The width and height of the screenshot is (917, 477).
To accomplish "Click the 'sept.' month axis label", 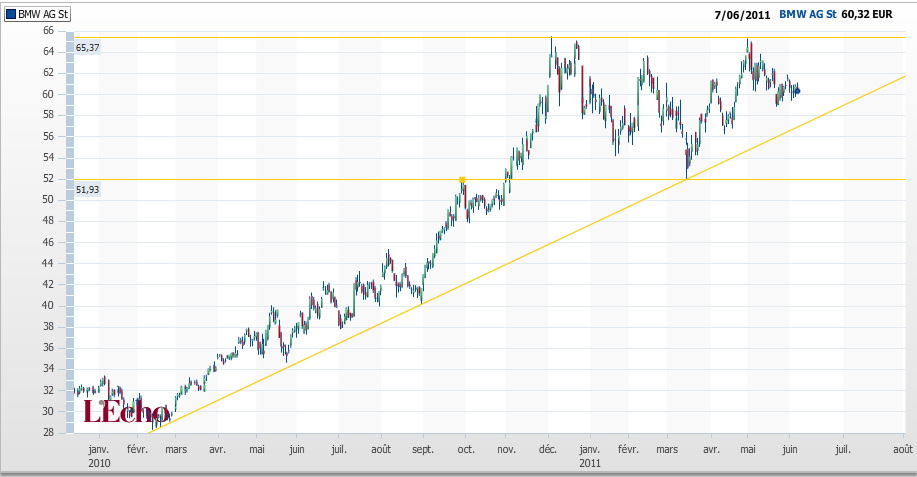I will click(423, 450).
